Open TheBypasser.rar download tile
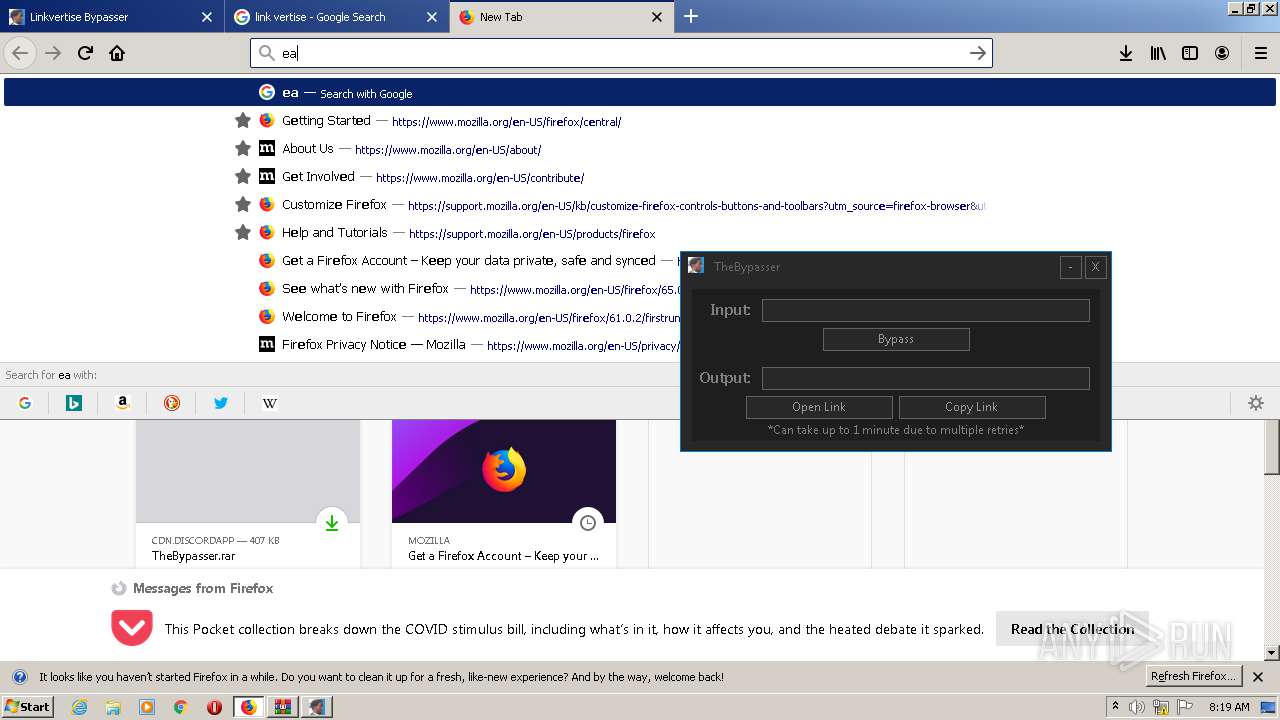The image size is (1280, 720). 248,493
